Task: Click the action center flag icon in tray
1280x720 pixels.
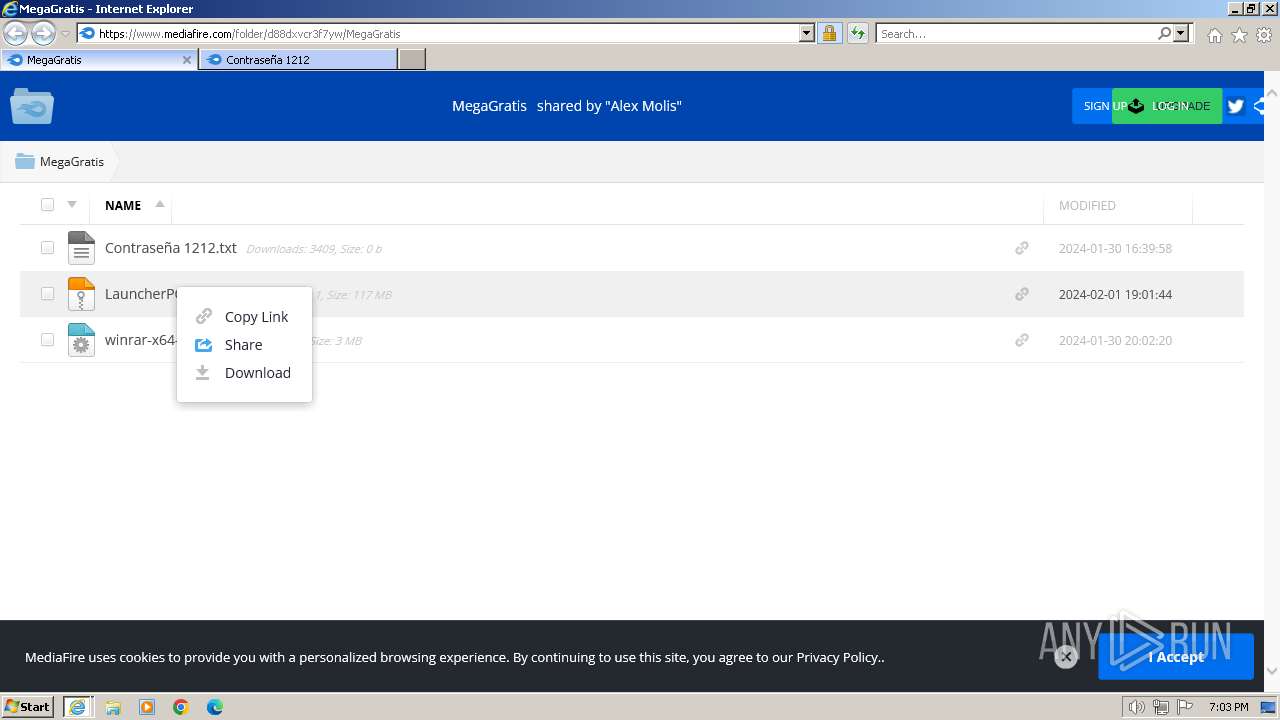Action: point(1185,707)
